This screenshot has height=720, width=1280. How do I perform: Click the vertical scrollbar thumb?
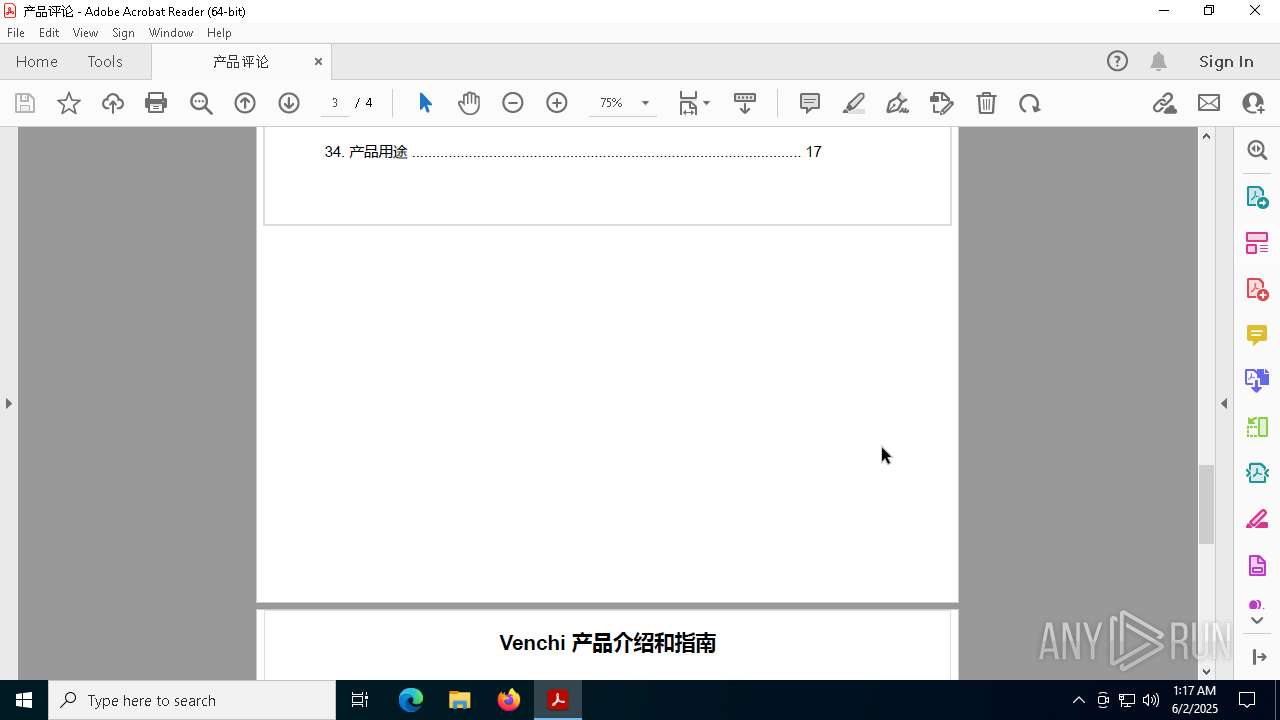[1206, 505]
